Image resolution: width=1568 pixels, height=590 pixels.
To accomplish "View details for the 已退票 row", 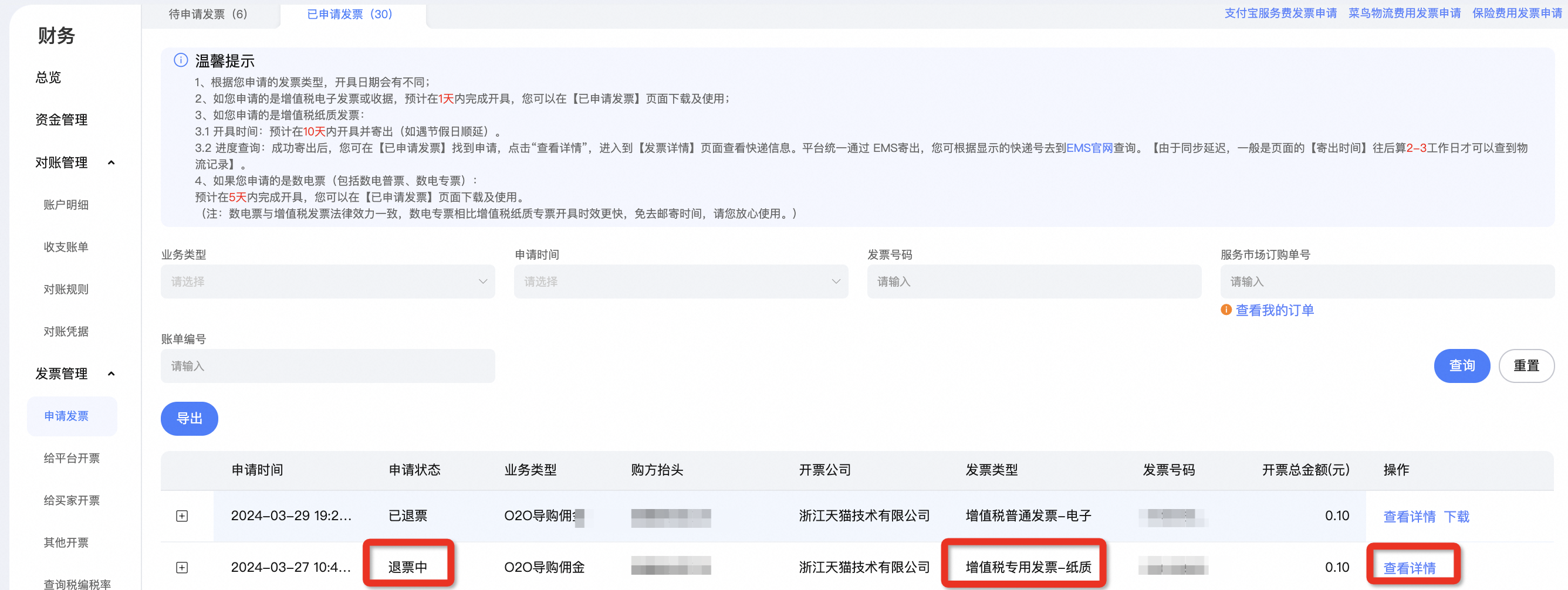I will click(x=1409, y=517).
